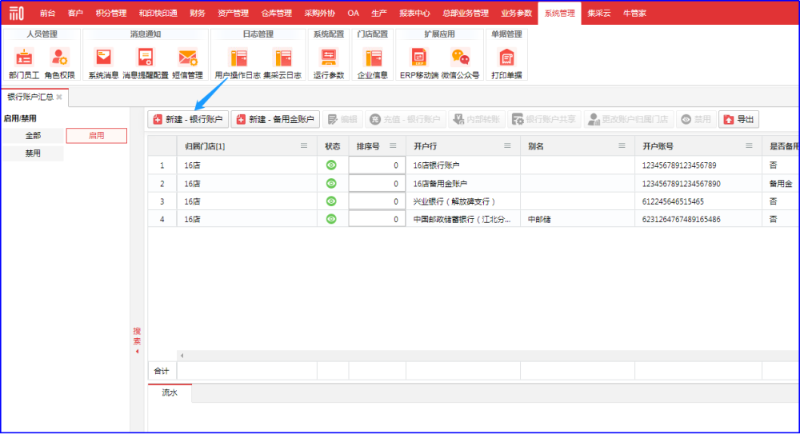Open 集采云日志 icon
800x434 pixels.
pyautogui.click(x=282, y=63)
